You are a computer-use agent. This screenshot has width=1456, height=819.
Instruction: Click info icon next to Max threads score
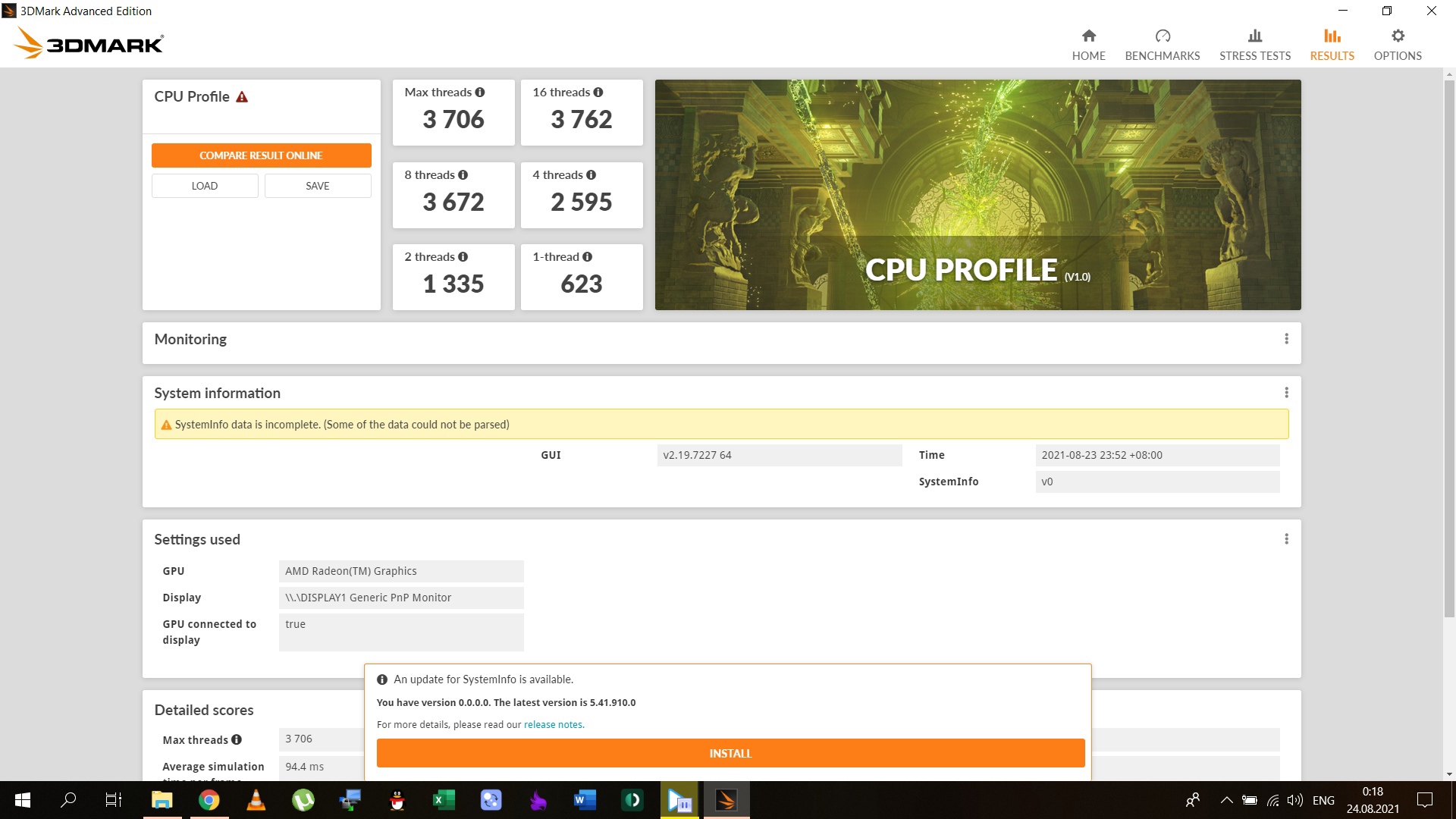[480, 93]
